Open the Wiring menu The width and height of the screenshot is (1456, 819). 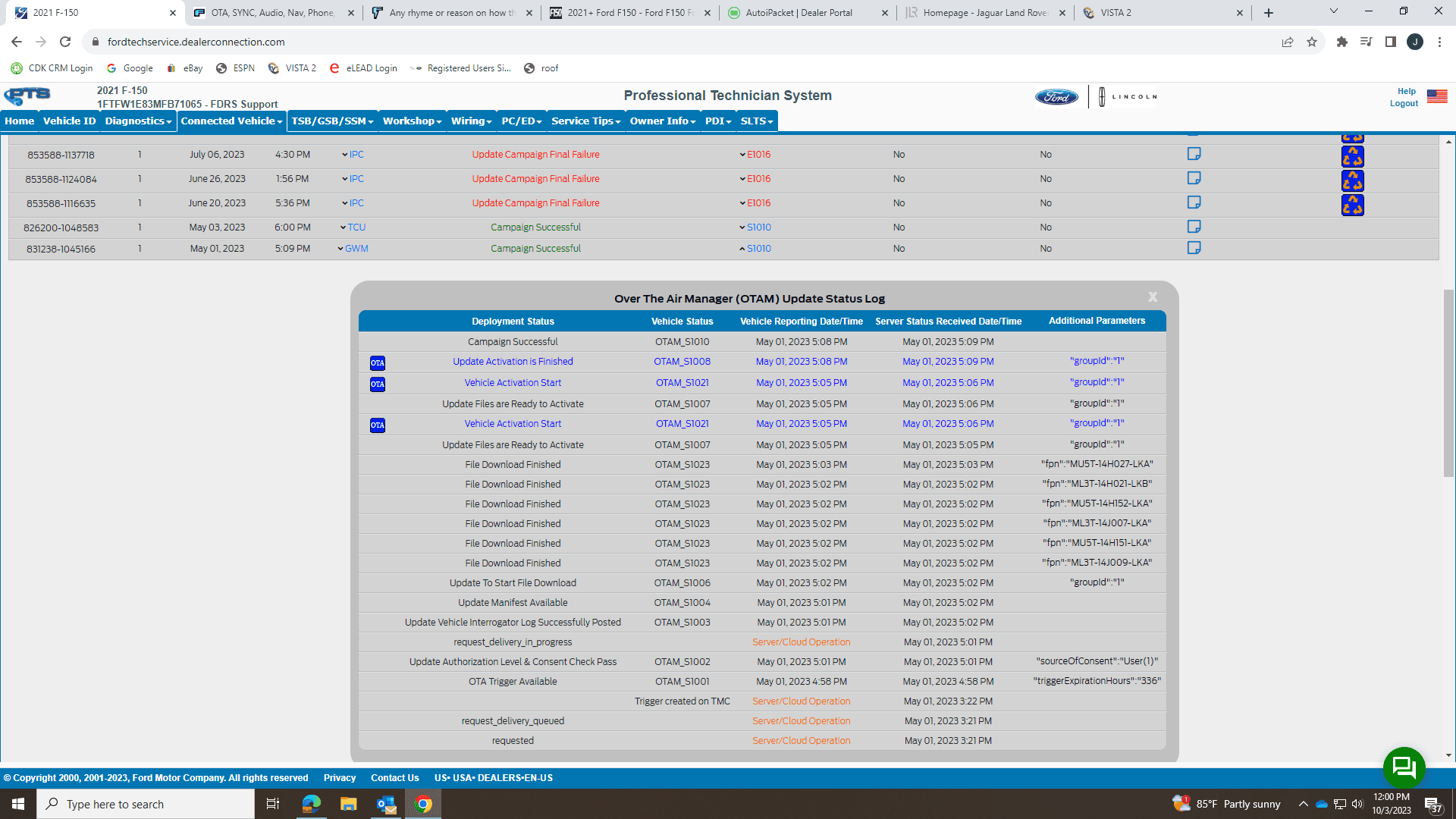[471, 121]
